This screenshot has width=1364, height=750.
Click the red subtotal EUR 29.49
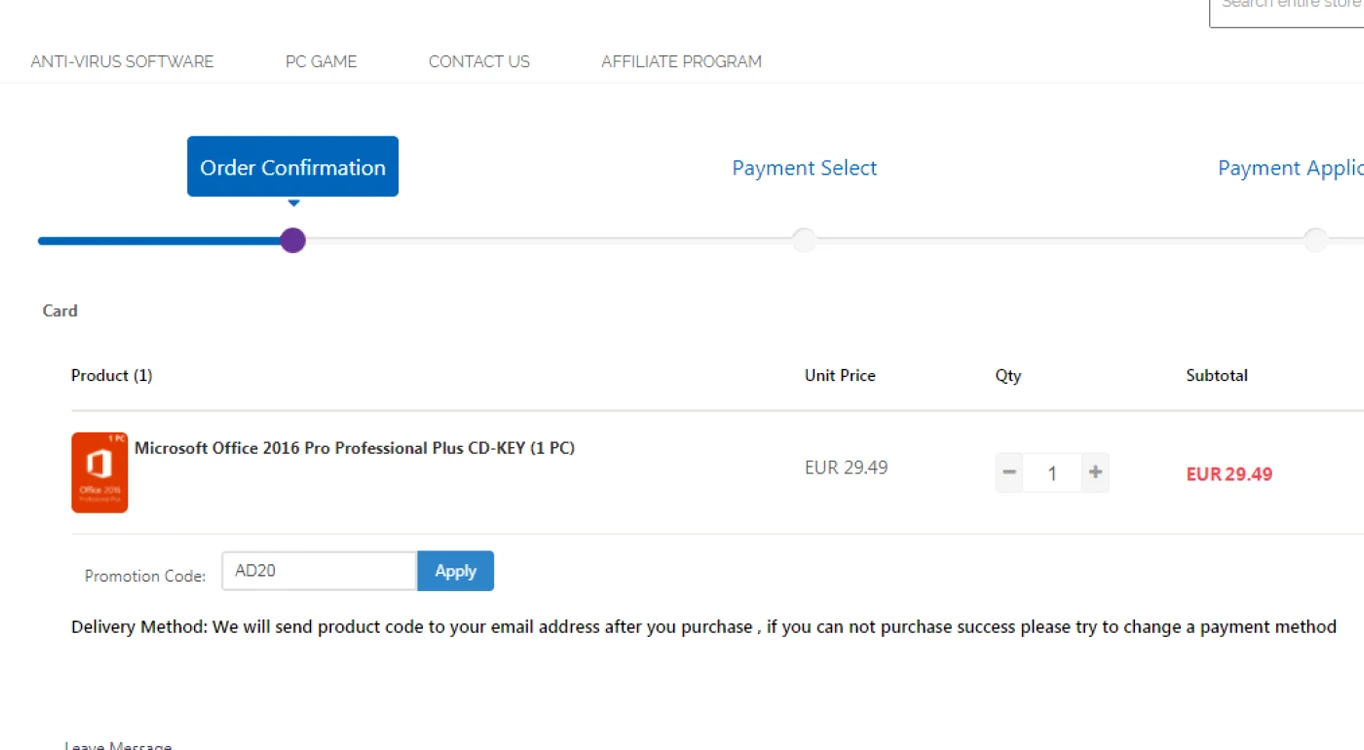(x=1229, y=474)
